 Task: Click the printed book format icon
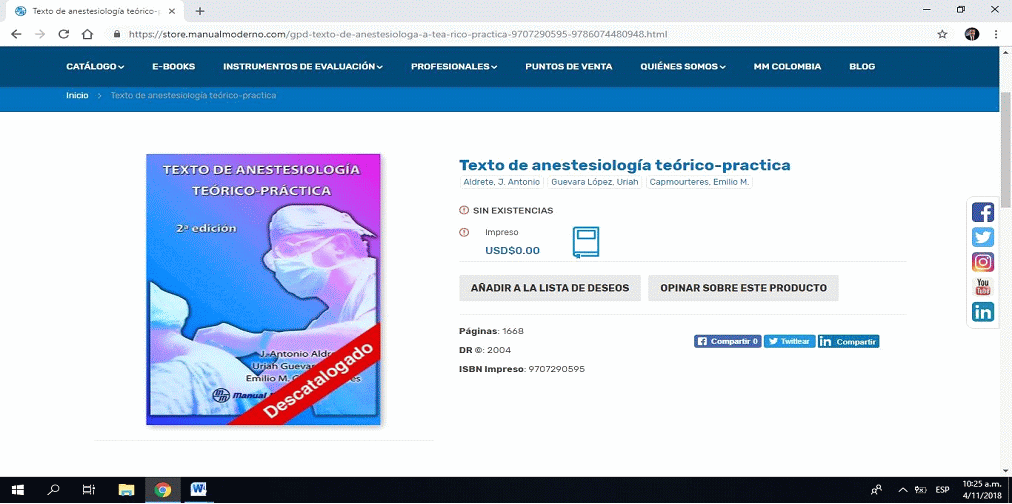click(586, 242)
